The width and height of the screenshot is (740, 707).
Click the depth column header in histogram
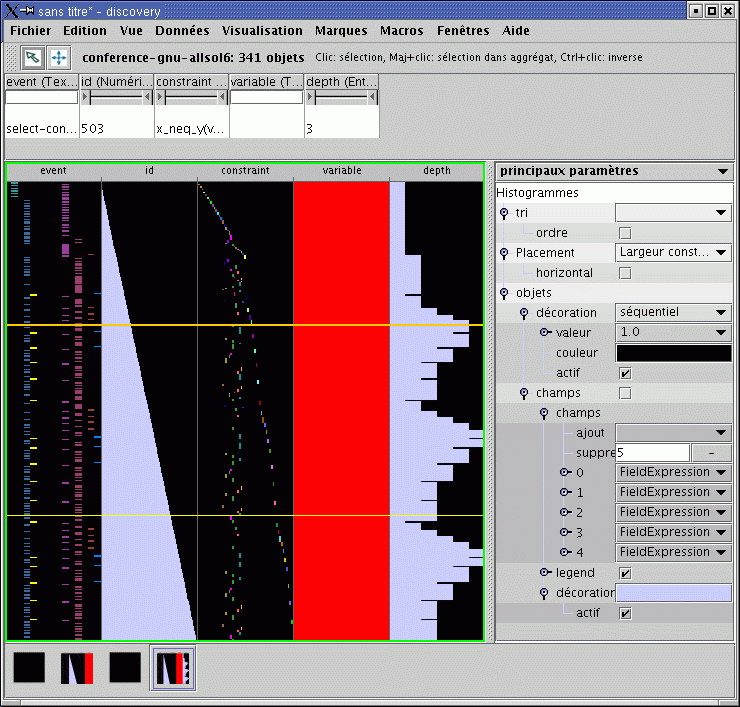click(437, 171)
